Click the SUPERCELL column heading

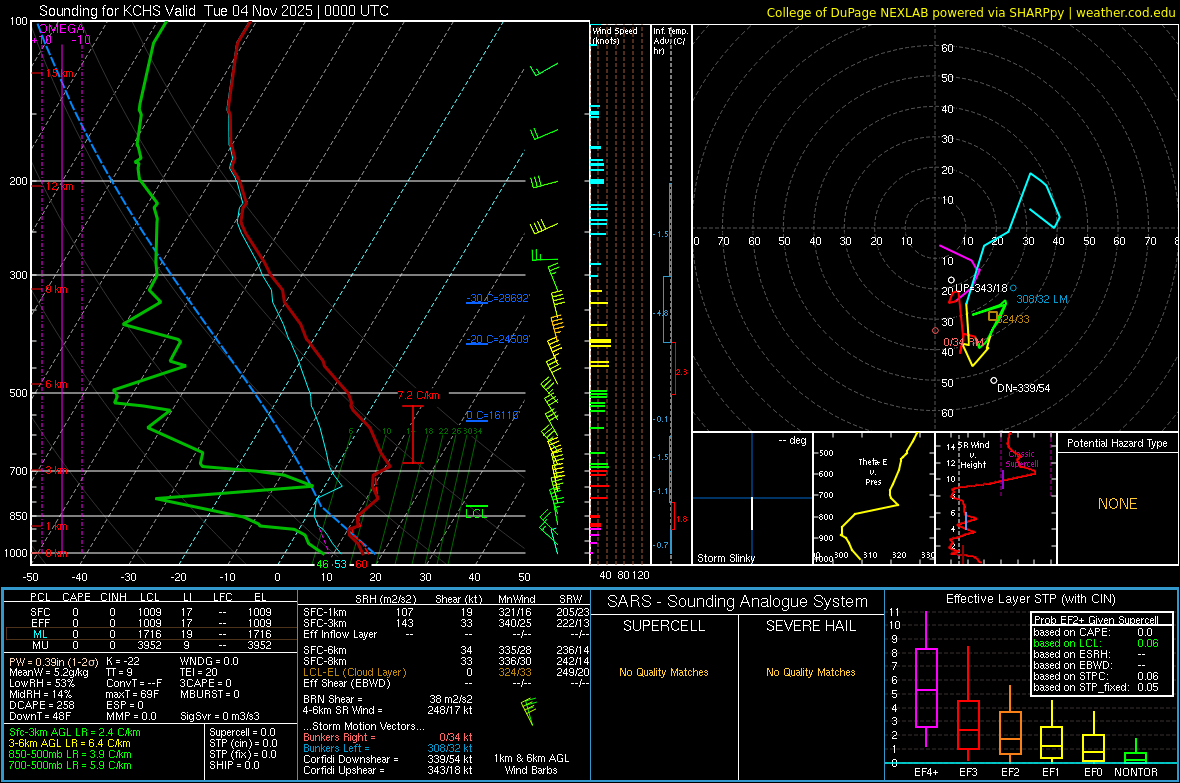coord(664,626)
